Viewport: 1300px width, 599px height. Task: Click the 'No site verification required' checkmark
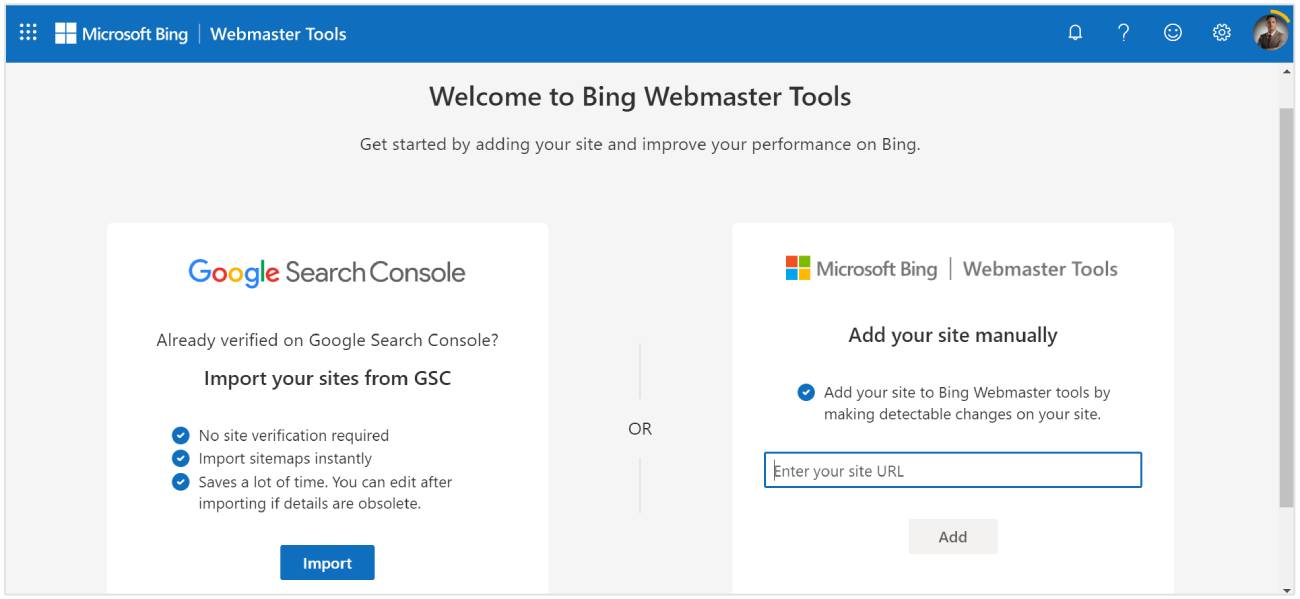pos(181,435)
